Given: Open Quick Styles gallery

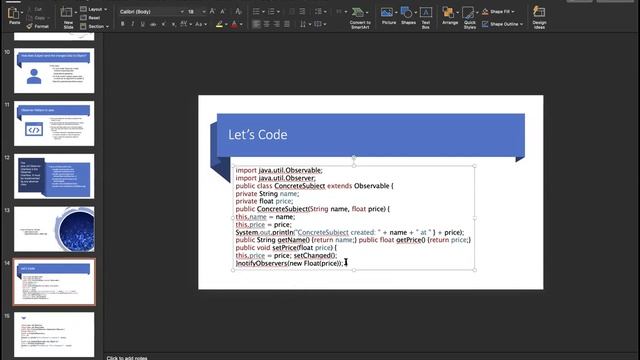Looking at the screenshot, I should (469, 18).
